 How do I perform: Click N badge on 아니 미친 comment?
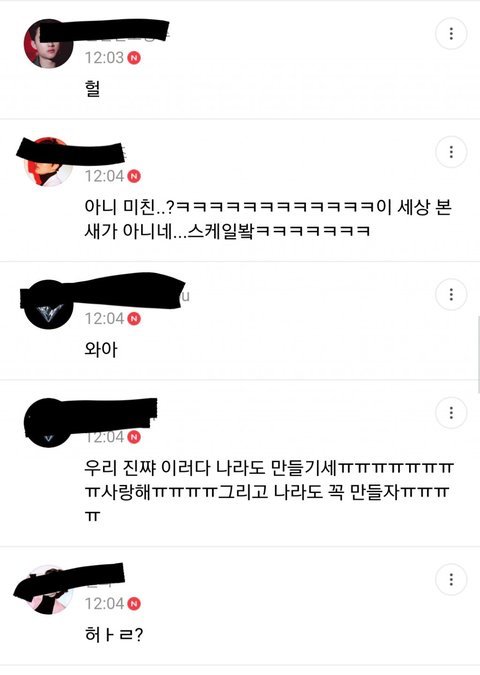[134, 176]
